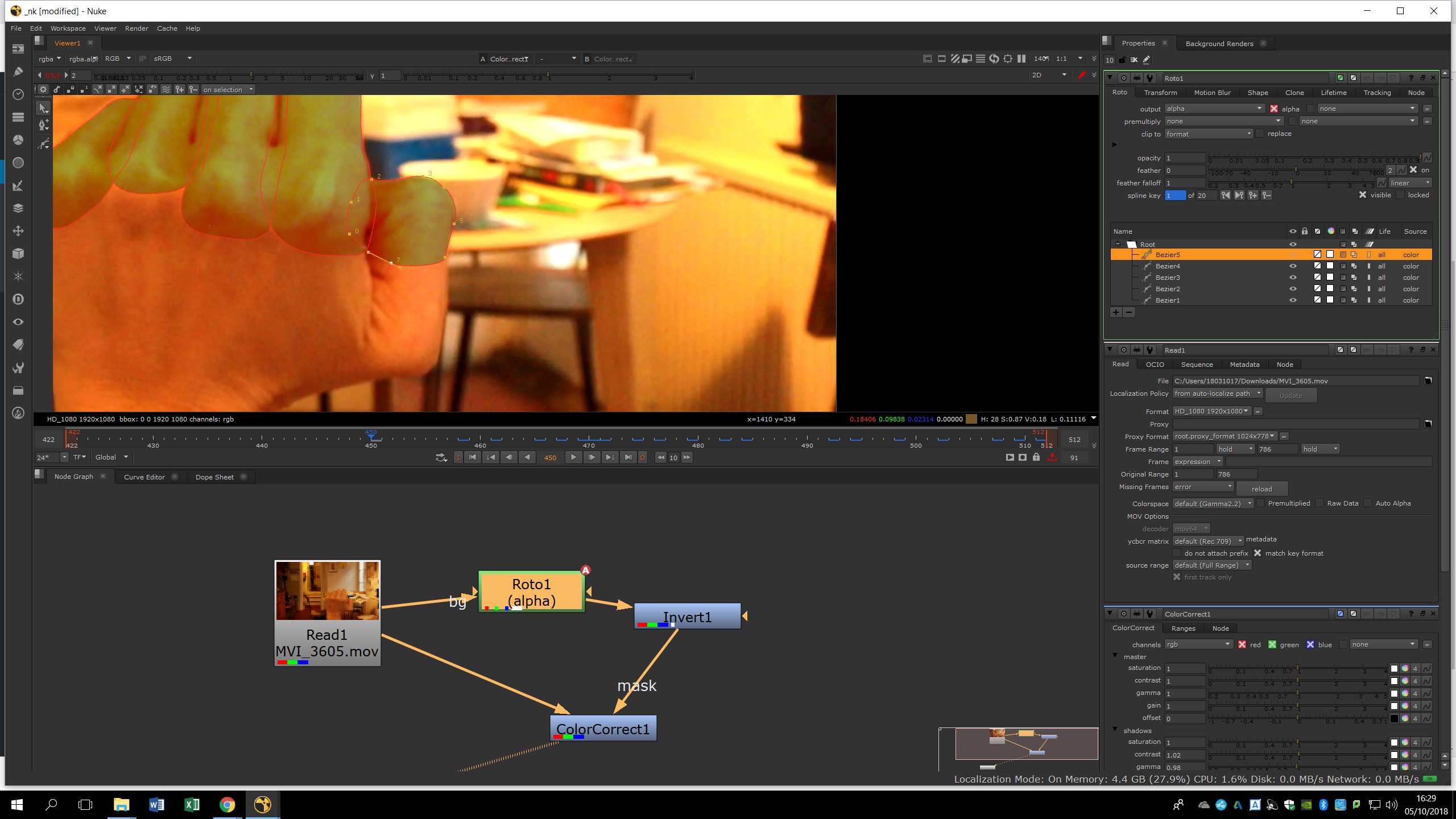Click the 3D nodes cube icon
The image size is (1456, 819).
point(18,254)
